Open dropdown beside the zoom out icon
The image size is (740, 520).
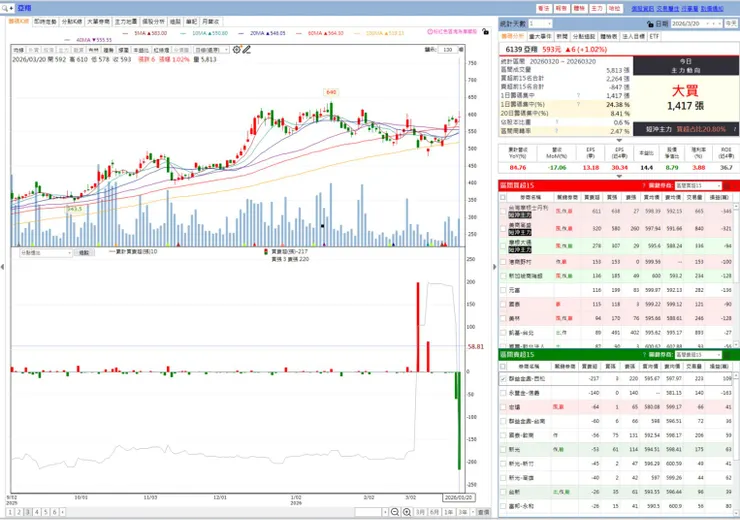[385, 512]
